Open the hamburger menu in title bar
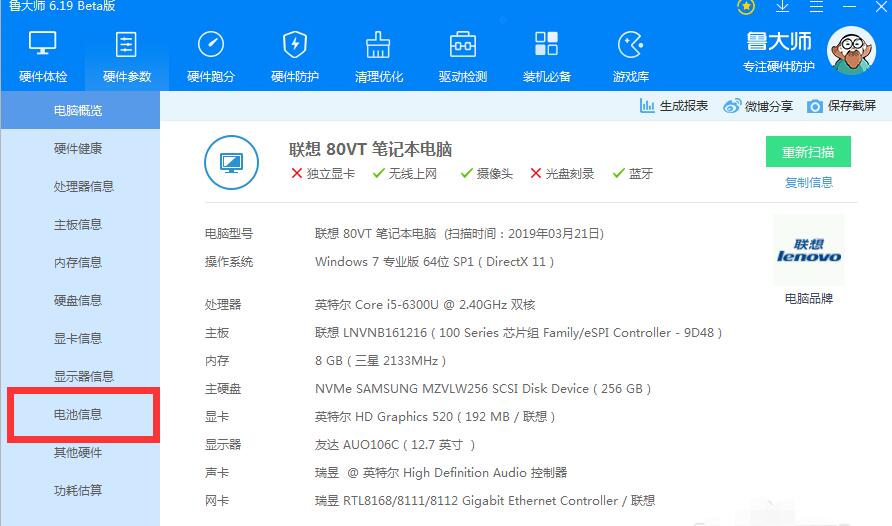 (x=816, y=7)
